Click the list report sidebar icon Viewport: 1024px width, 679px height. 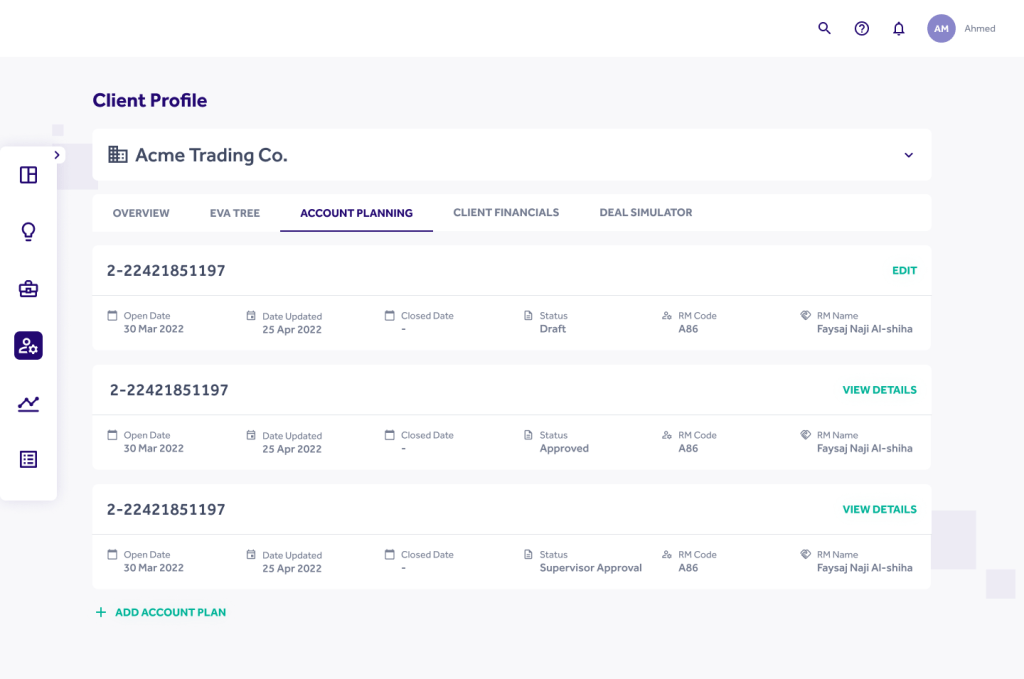click(x=28, y=459)
